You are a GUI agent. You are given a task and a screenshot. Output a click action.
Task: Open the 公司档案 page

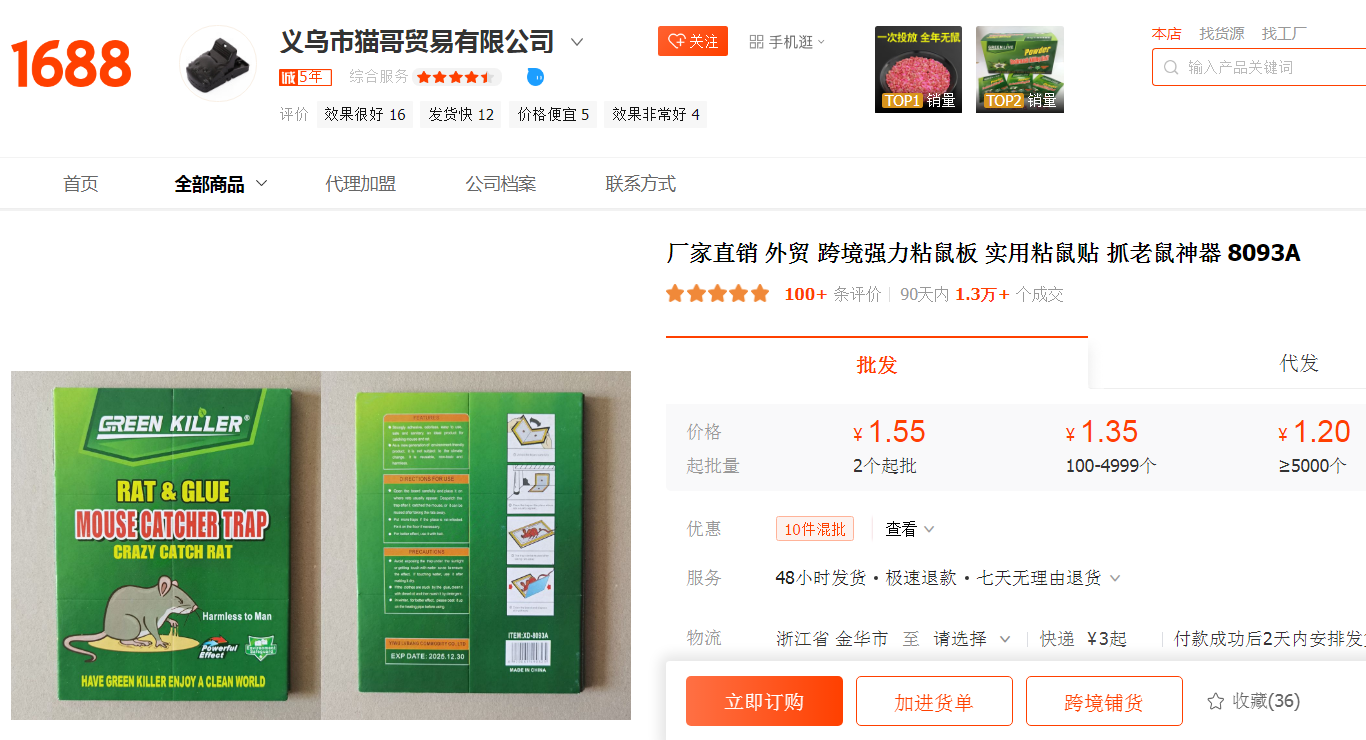(x=500, y=184)
